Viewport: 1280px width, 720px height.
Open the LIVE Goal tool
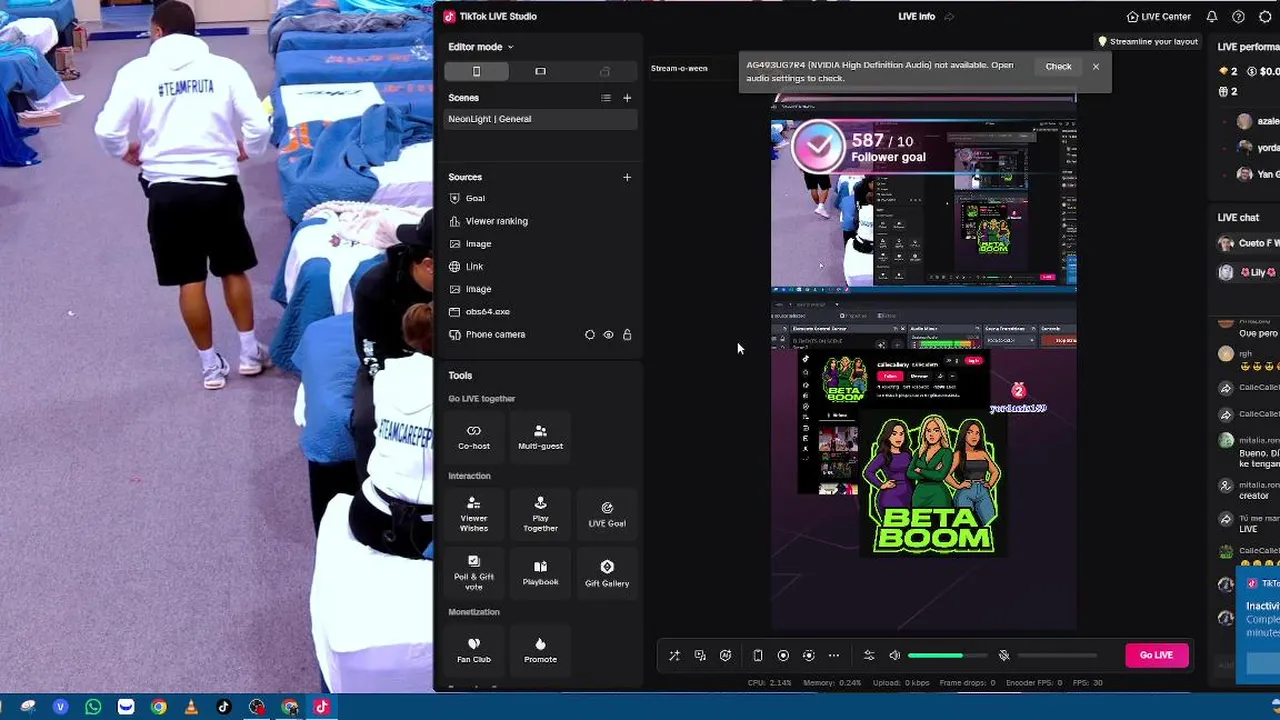(x=607, y=514)
